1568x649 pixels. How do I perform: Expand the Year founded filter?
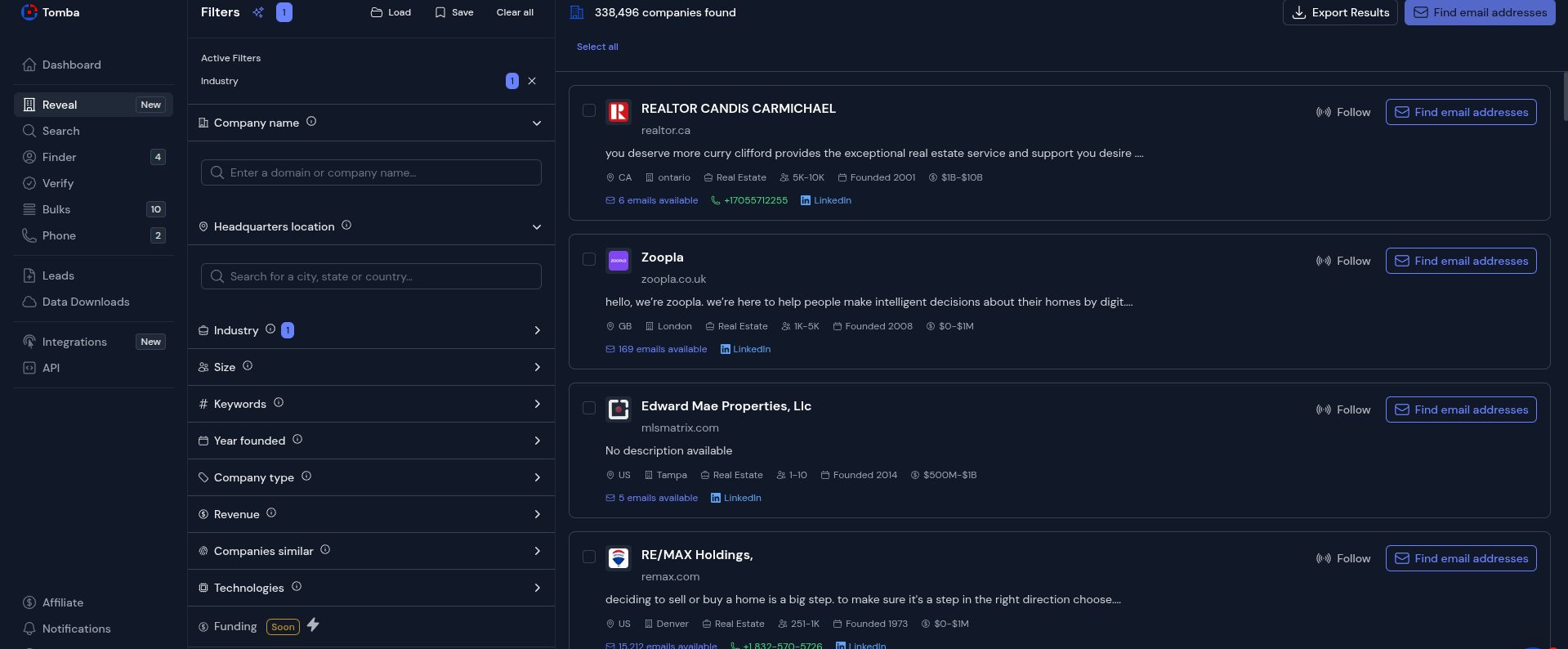tap(537, 441)
